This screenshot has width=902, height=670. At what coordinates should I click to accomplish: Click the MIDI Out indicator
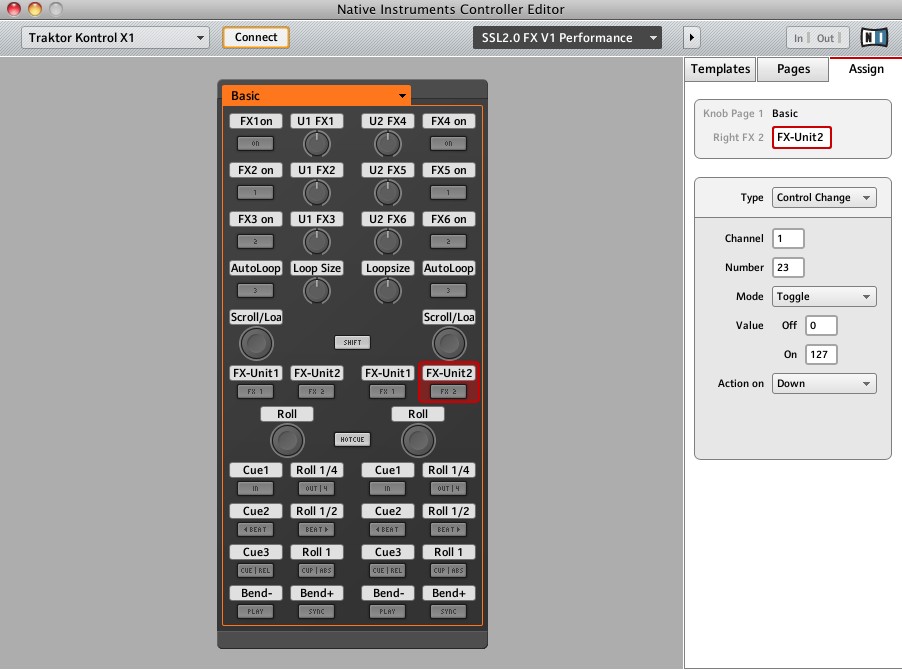828,38
